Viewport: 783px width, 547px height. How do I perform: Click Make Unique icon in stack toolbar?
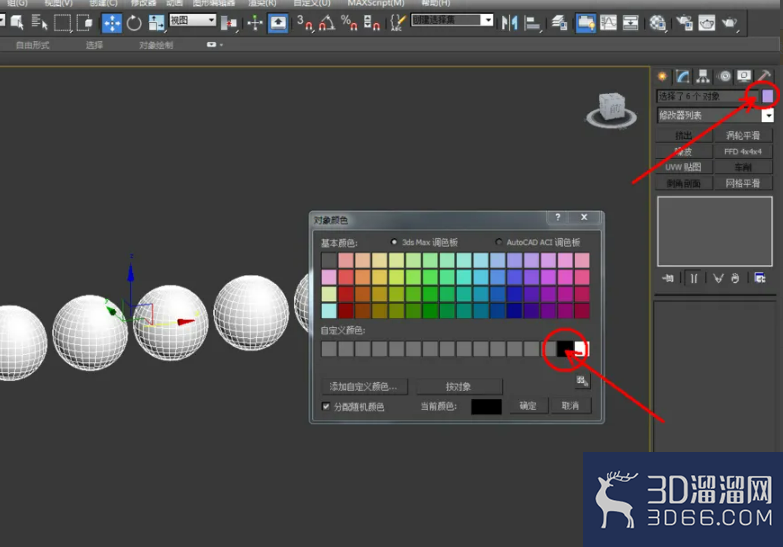(718, 278)
